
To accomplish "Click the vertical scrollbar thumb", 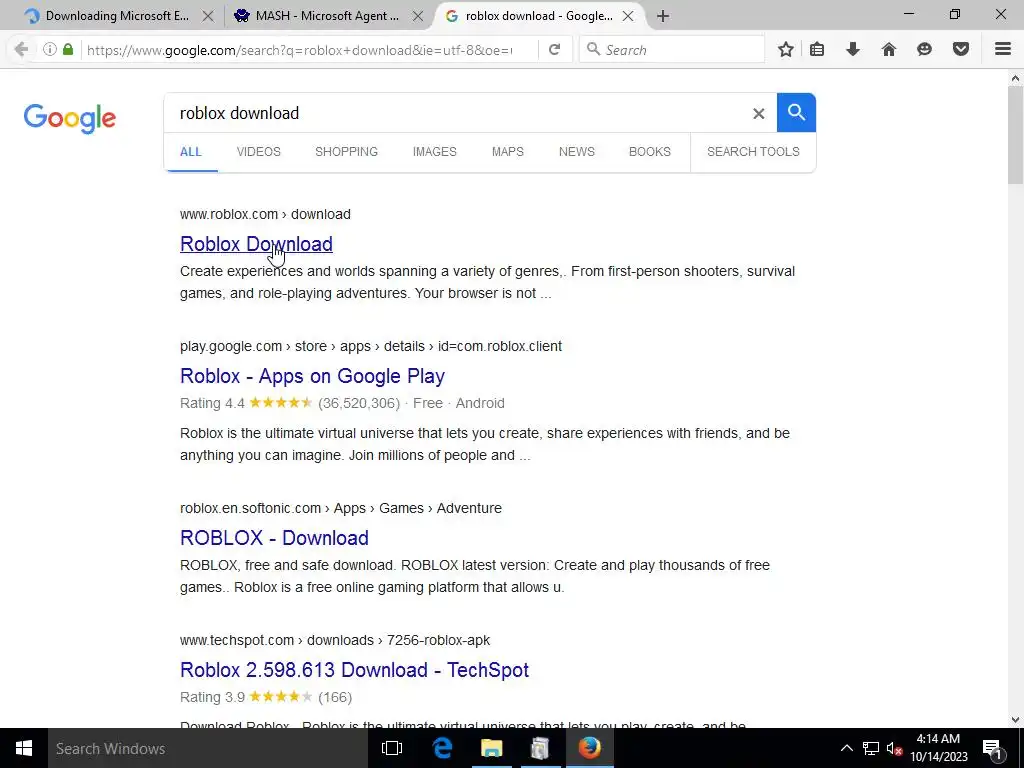I will (x=1015, y=135).
